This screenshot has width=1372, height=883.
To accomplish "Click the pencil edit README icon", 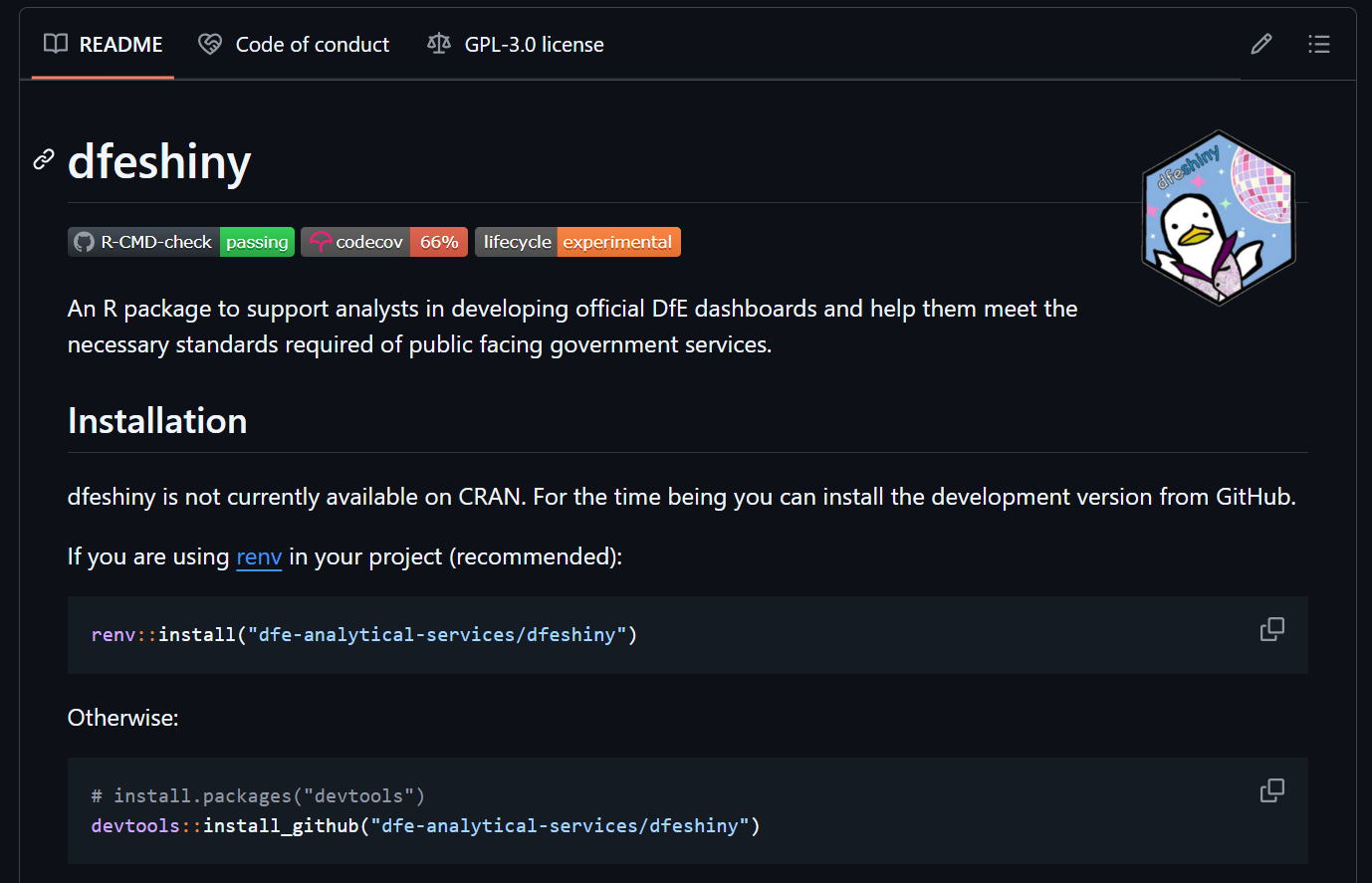I will pos(1260,44).
